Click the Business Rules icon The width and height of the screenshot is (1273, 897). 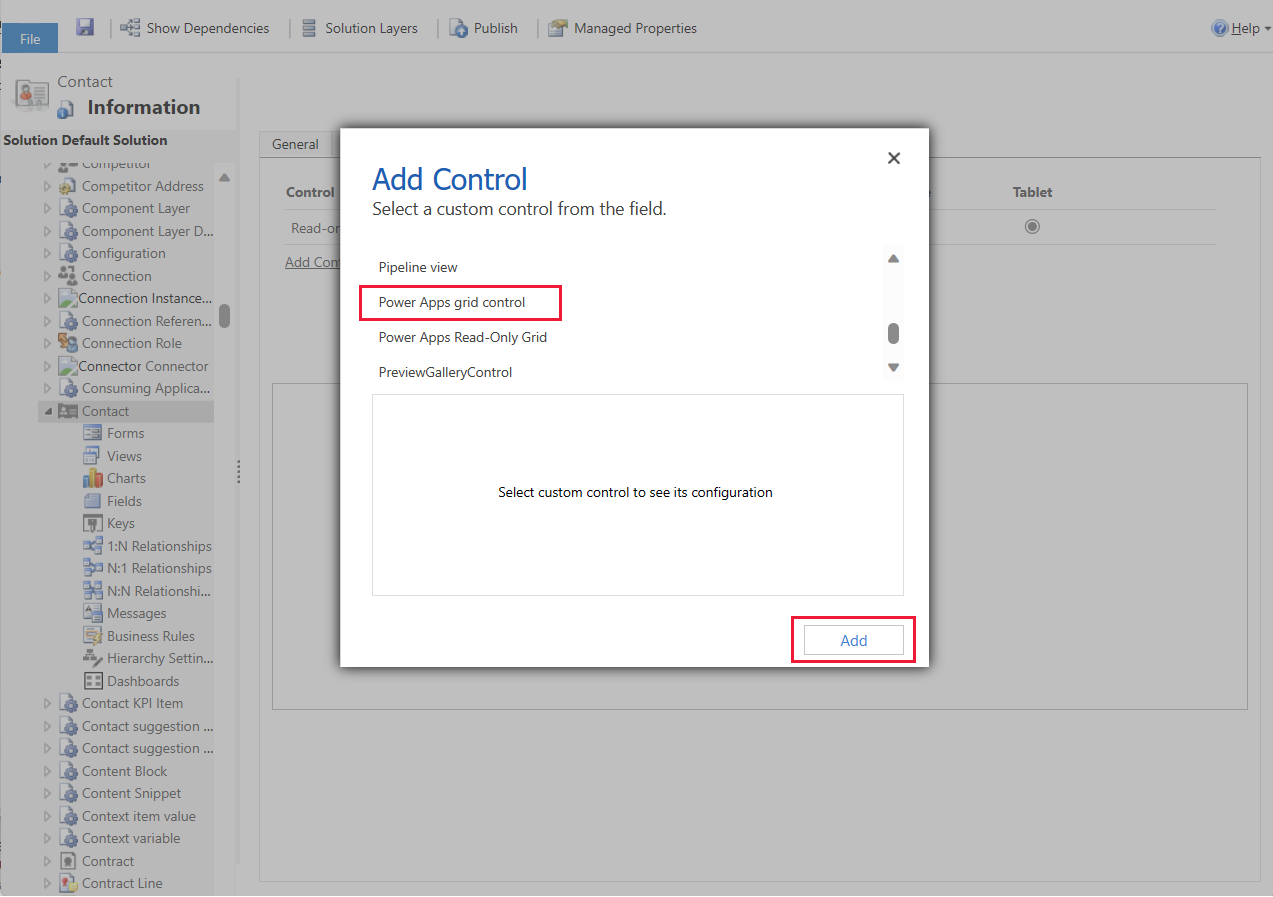pos(92,636)
